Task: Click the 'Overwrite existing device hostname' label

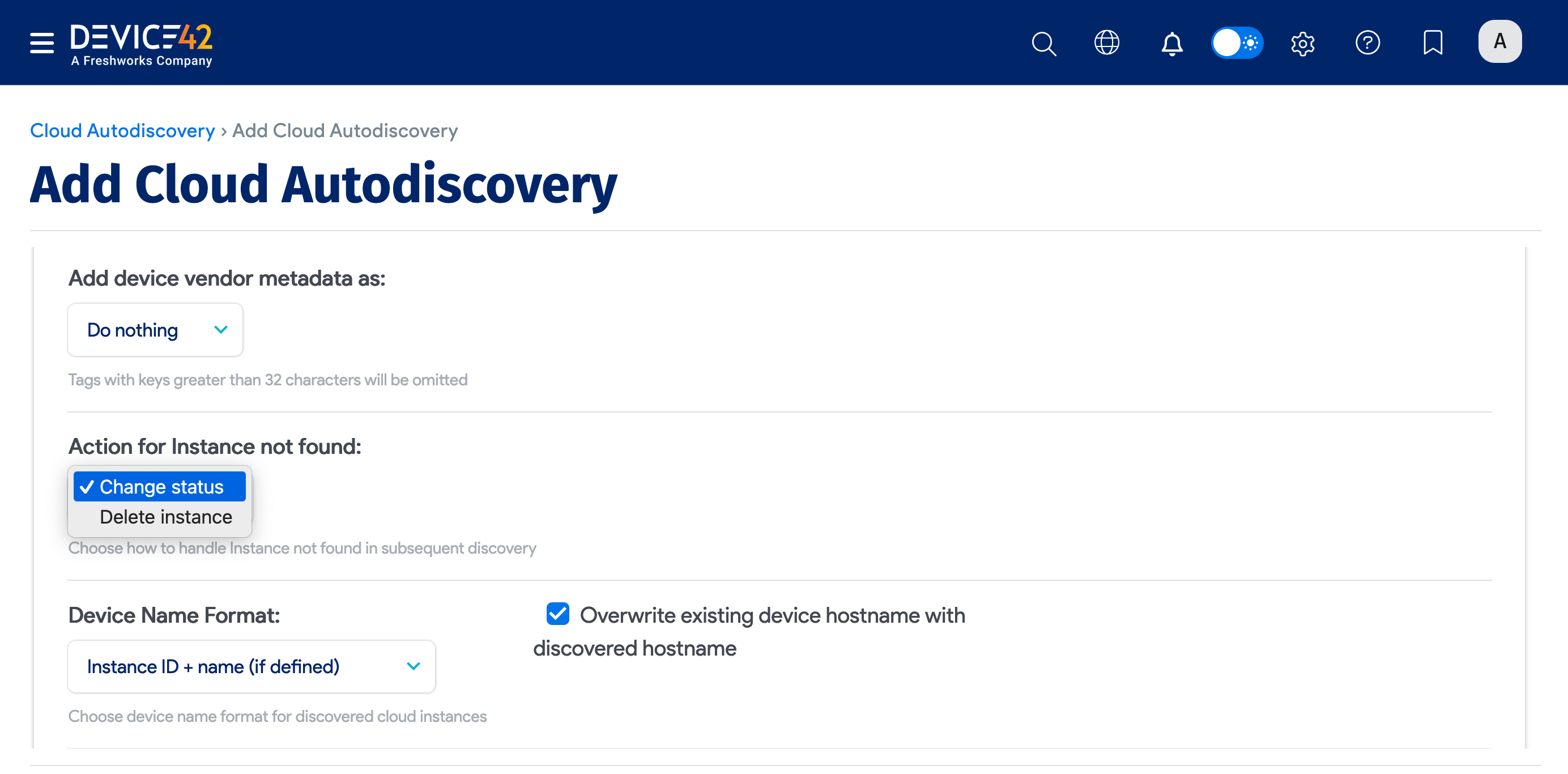Action: (772, 615)
